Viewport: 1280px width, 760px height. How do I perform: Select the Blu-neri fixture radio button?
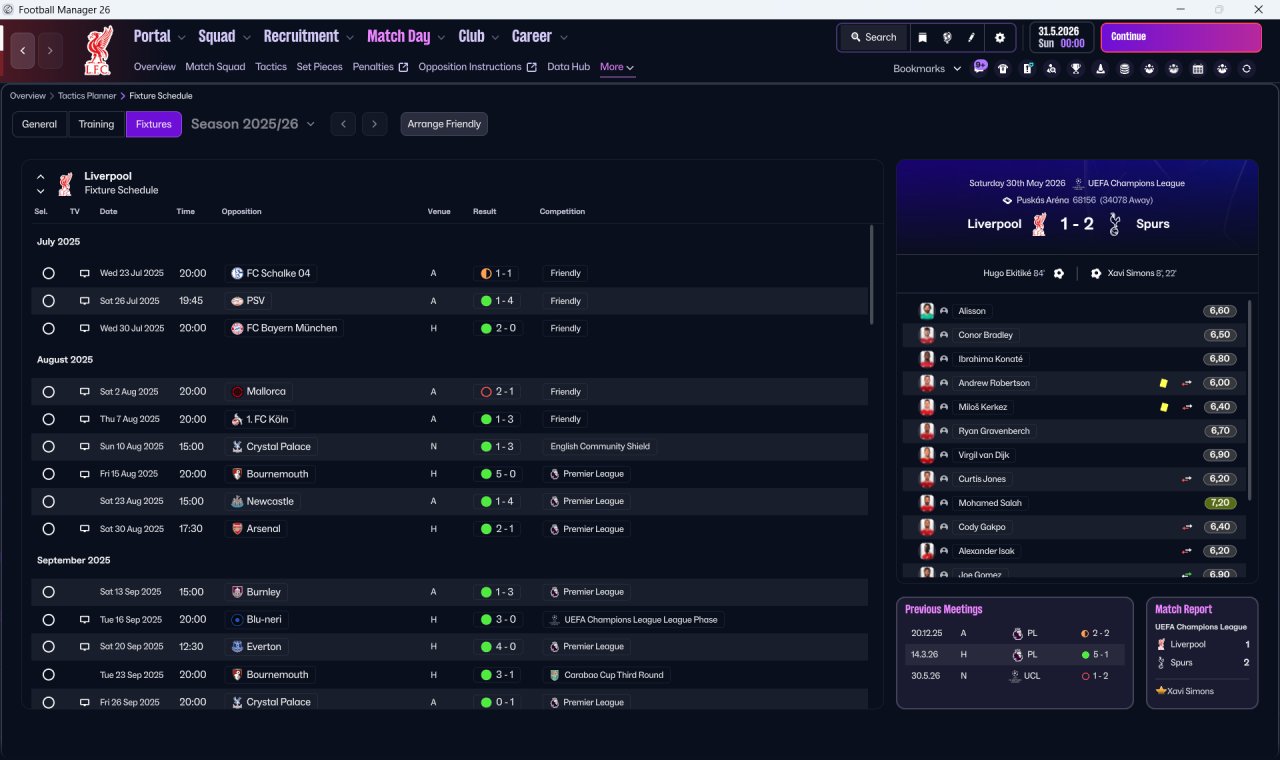[48, 620]
